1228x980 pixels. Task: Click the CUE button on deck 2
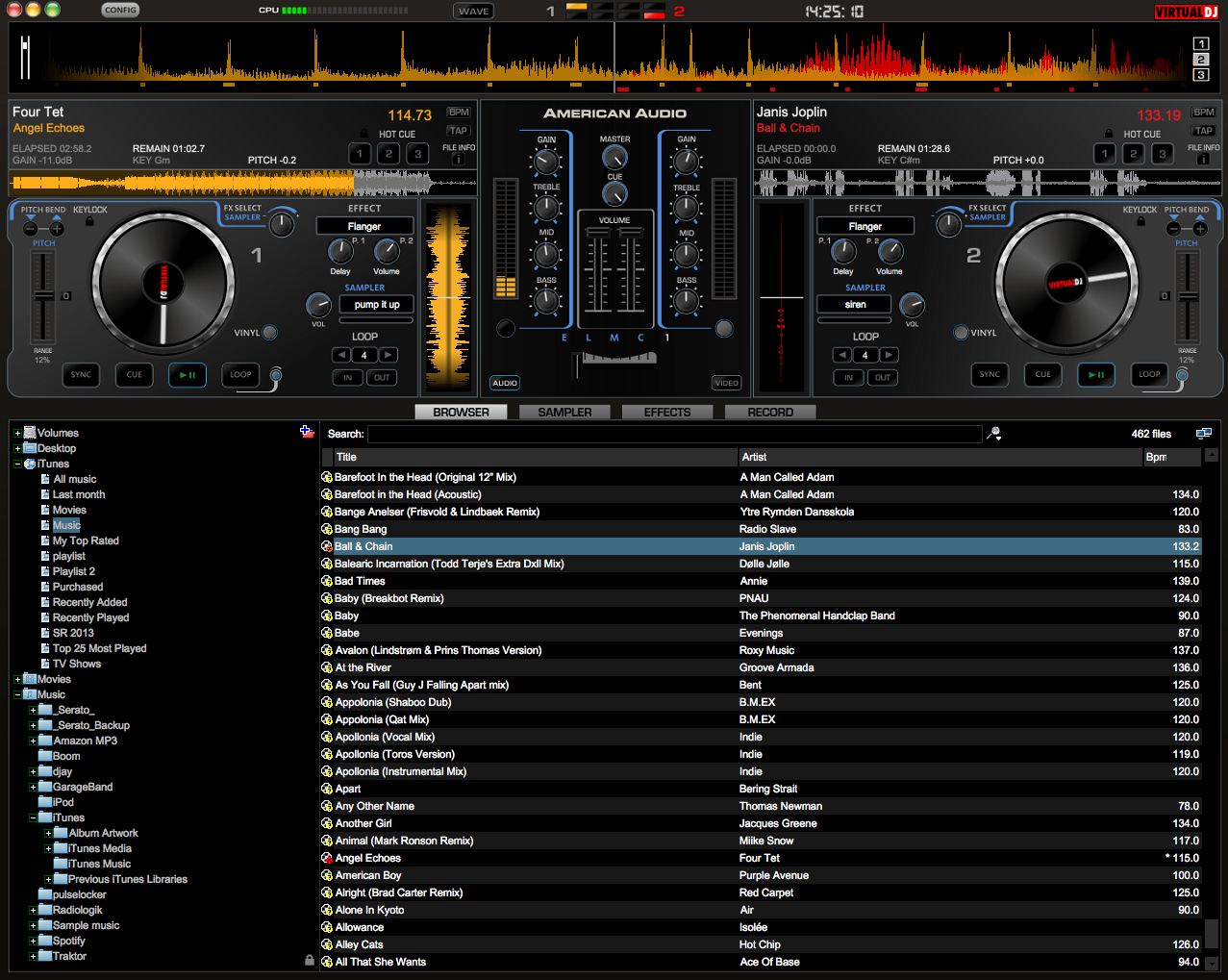pos(1043,375)
